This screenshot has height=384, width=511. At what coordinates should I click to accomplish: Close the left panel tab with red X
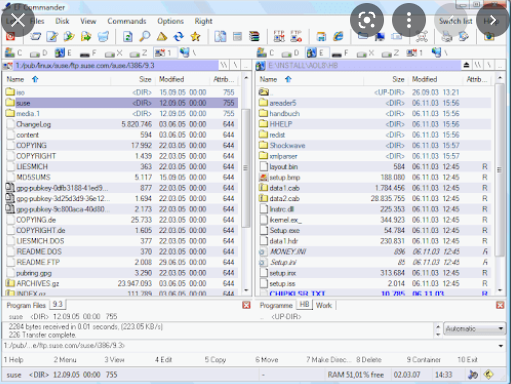[246, 305]
